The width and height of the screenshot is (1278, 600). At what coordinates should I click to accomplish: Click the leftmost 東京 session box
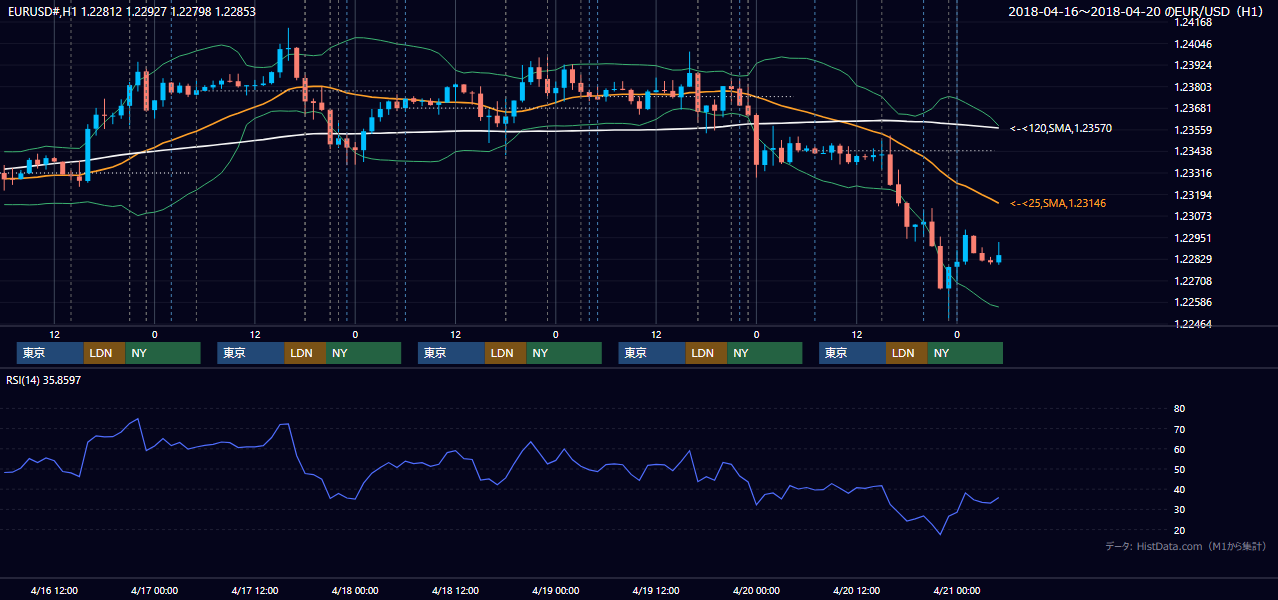coord(50,353)
